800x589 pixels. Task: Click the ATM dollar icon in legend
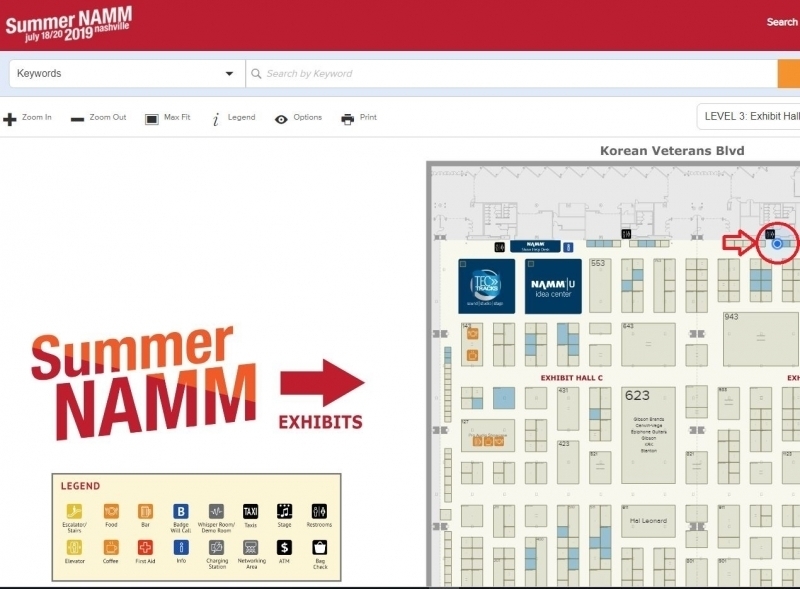point(284,548)
